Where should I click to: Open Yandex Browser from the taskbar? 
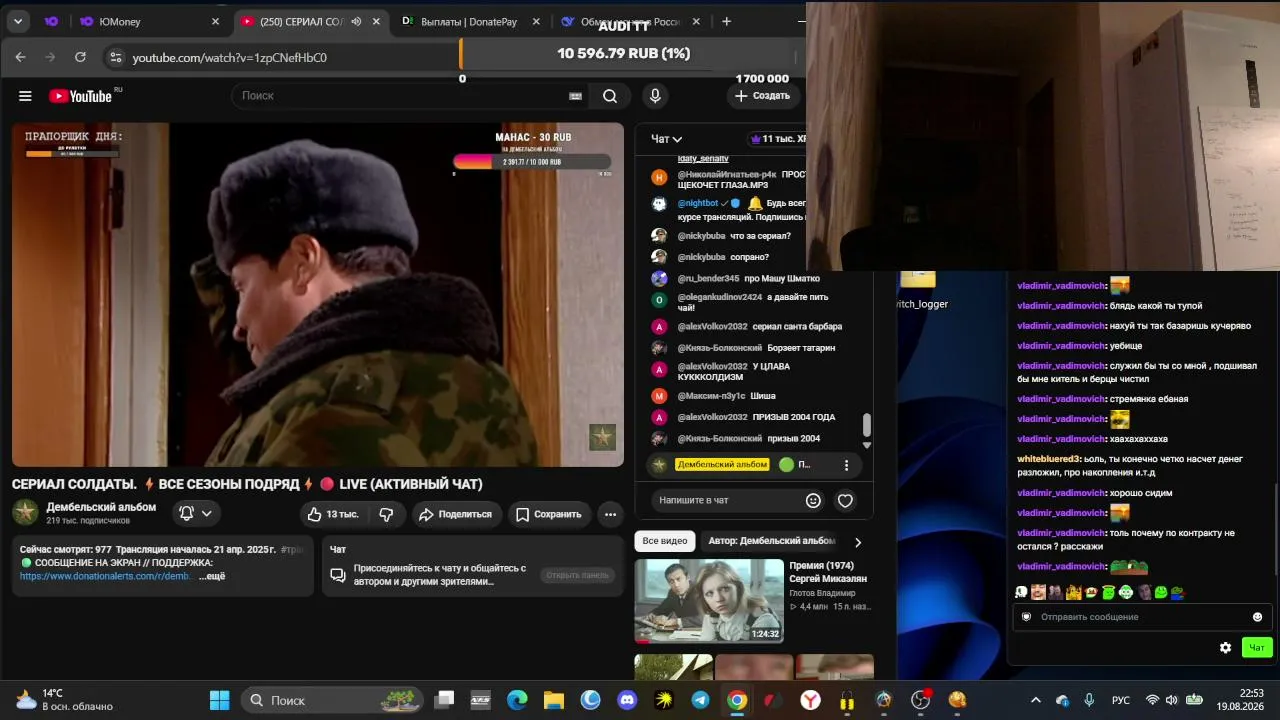pyautogui.click(x=810, y=700)
